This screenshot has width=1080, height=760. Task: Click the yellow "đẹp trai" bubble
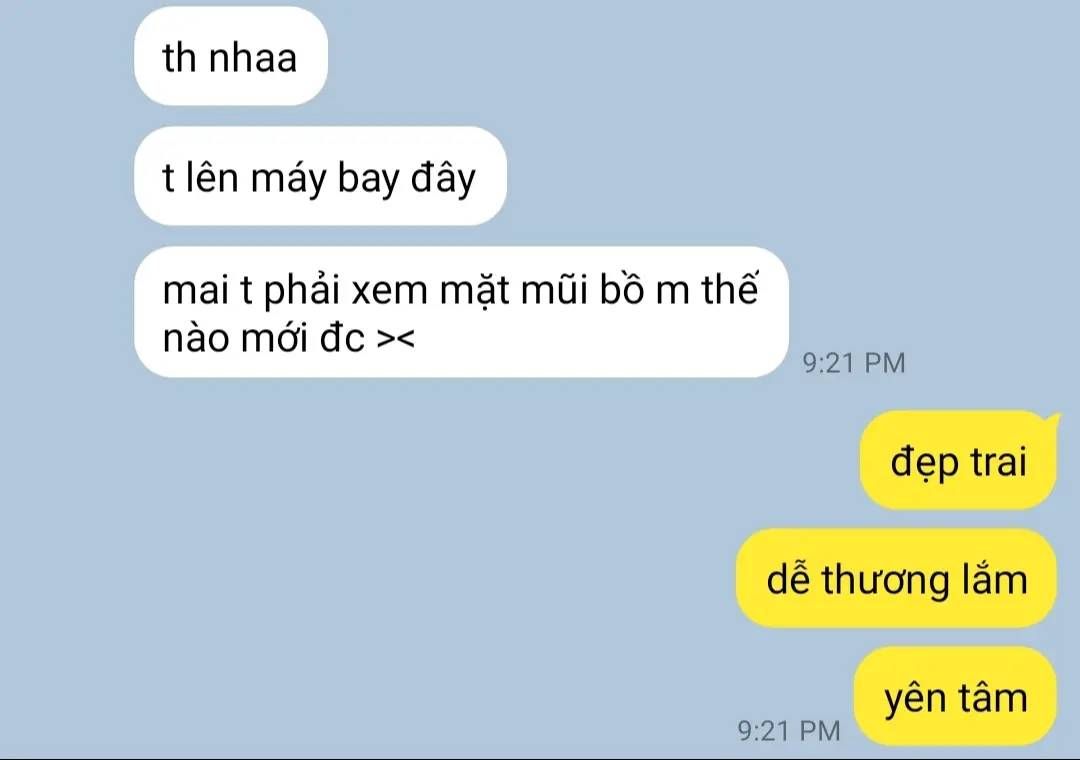point(958,460)
